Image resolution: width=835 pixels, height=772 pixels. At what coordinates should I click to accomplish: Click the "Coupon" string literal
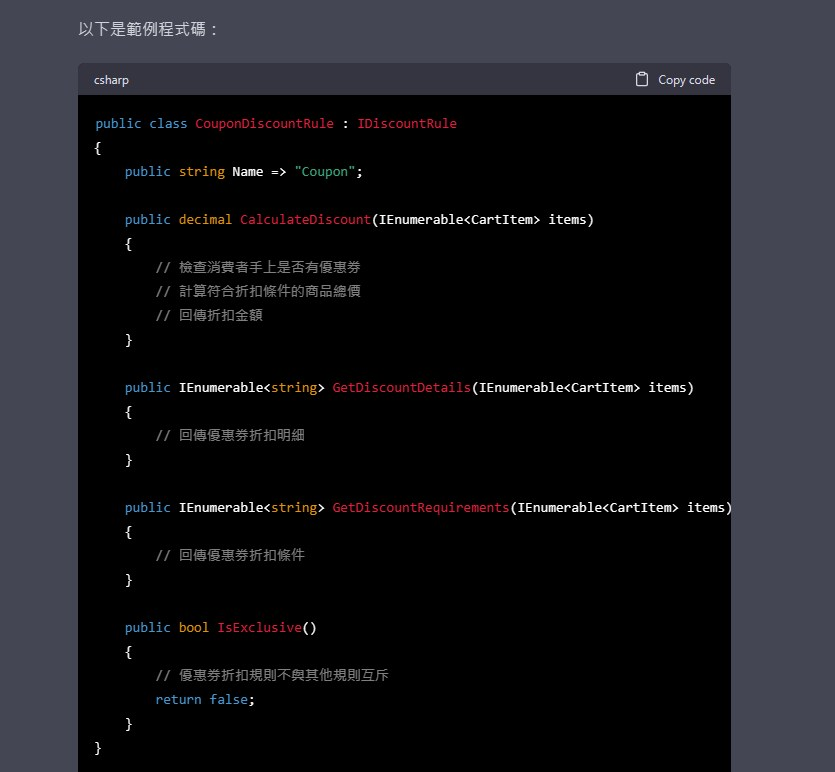[x=325, y=172]
